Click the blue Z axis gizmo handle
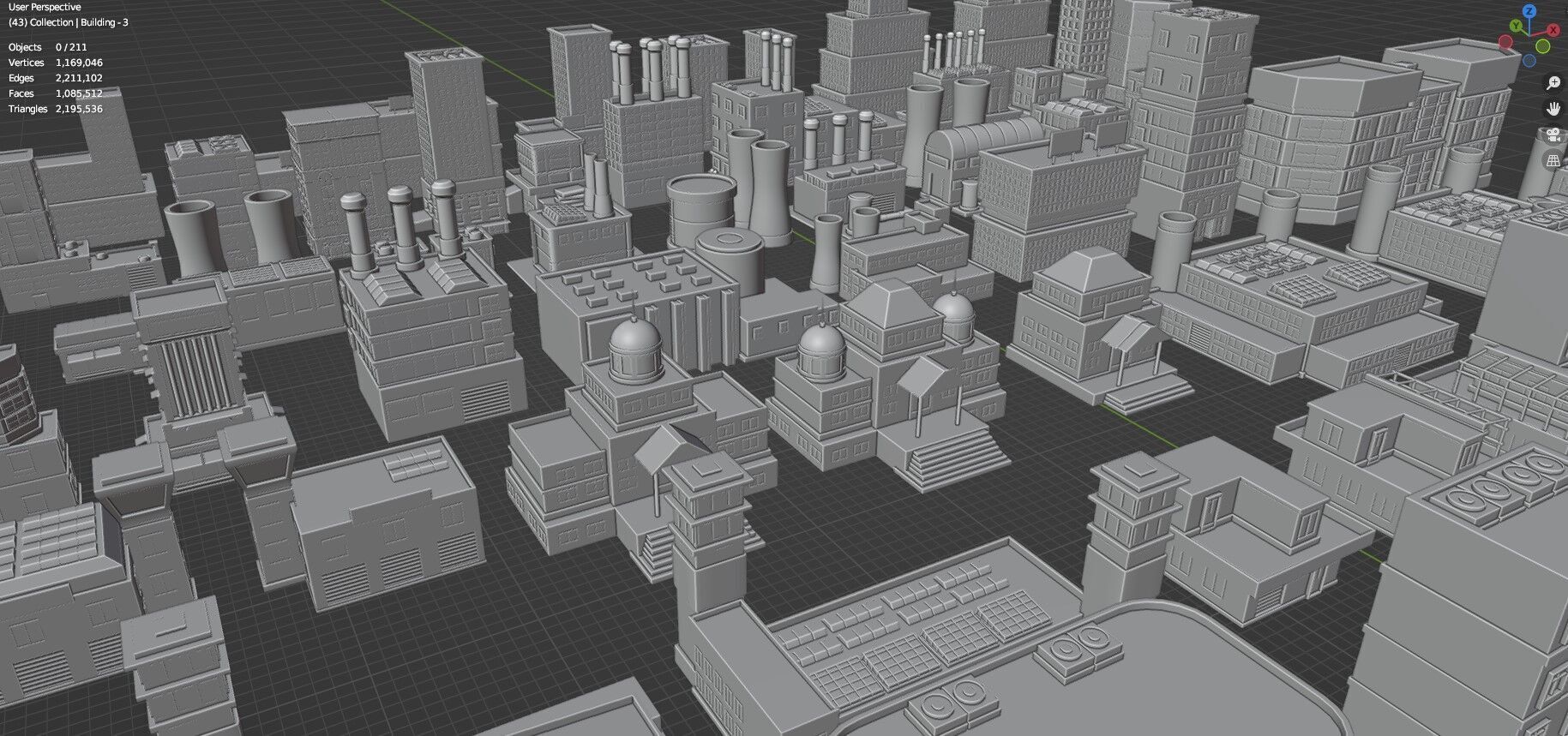This screenshot has width=1568, height=736. (1529, 11)
